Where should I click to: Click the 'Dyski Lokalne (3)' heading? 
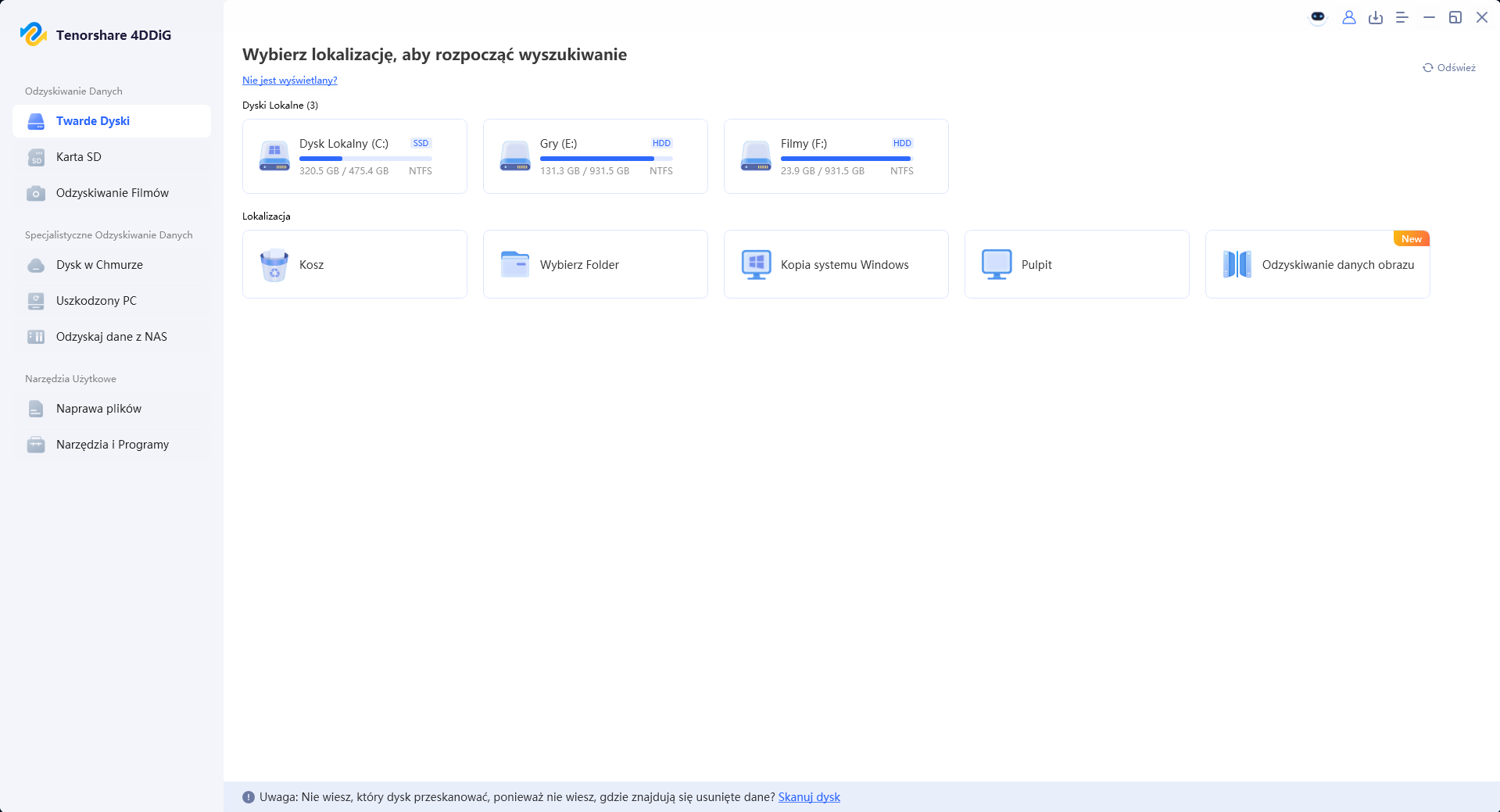coord(280,106)
